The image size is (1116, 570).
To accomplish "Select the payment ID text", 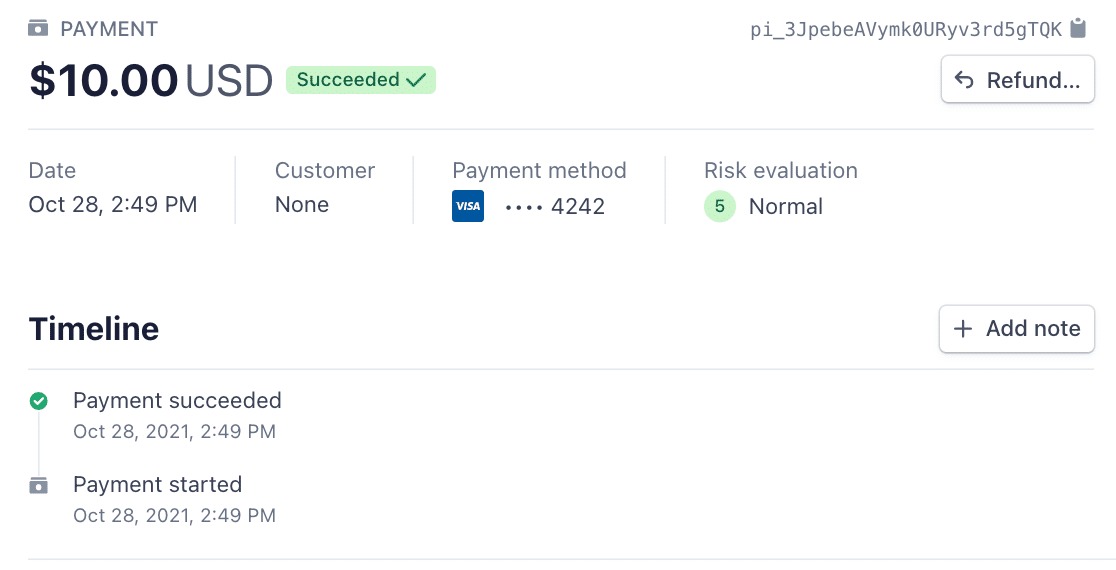I will click(906, 29).
